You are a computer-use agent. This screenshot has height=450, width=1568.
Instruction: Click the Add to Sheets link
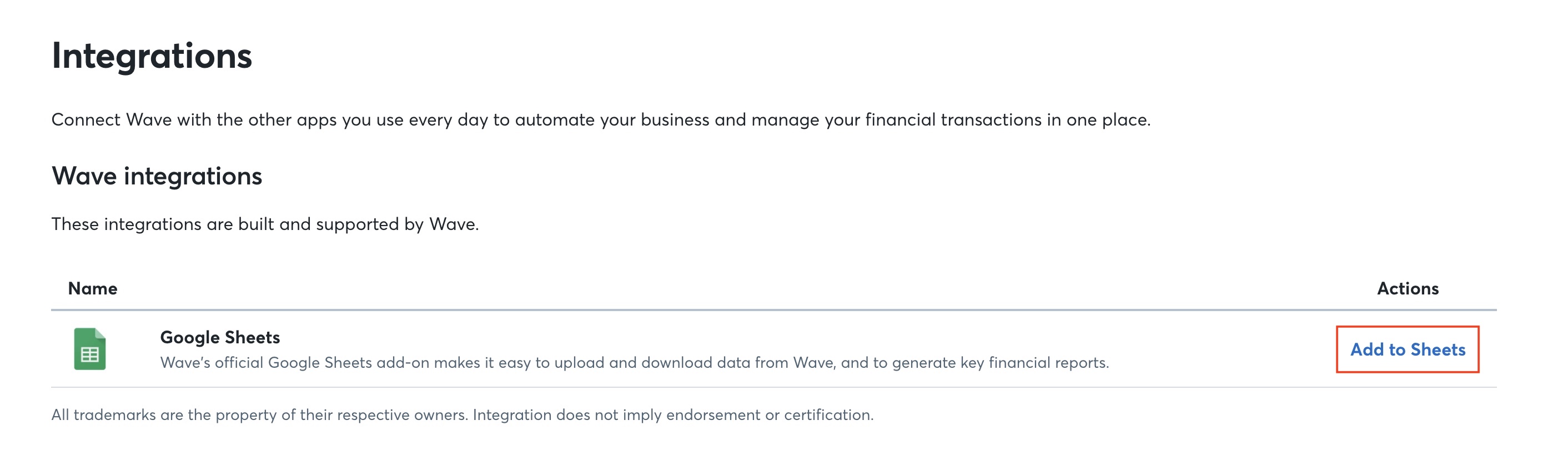1408,349
